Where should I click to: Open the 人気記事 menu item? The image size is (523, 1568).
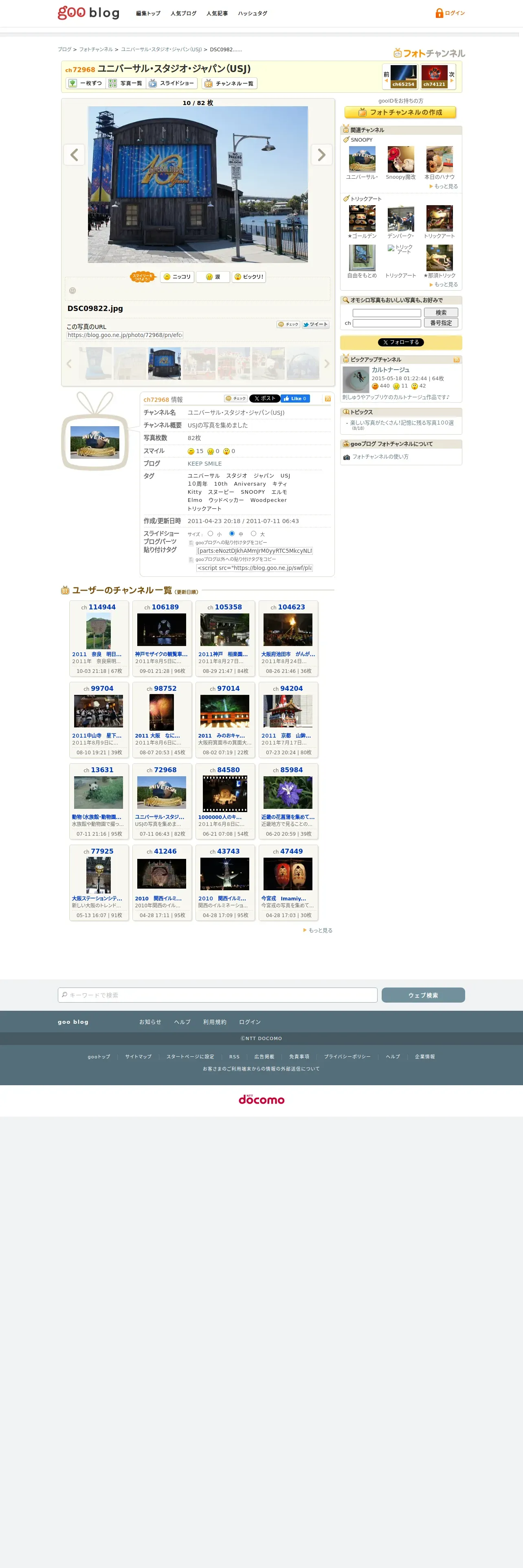click(x=217, y=13)
